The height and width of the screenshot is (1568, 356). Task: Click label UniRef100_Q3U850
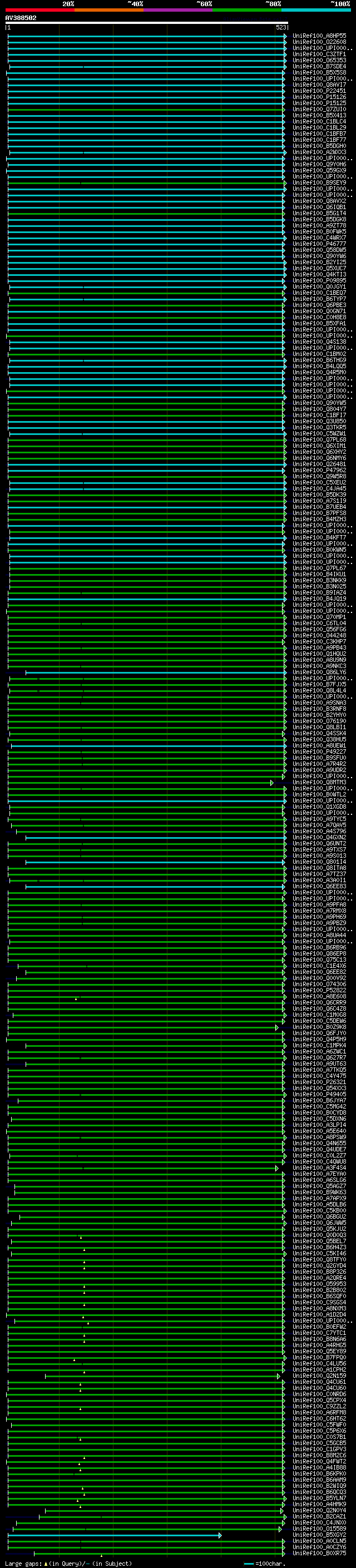click(319, 421)
